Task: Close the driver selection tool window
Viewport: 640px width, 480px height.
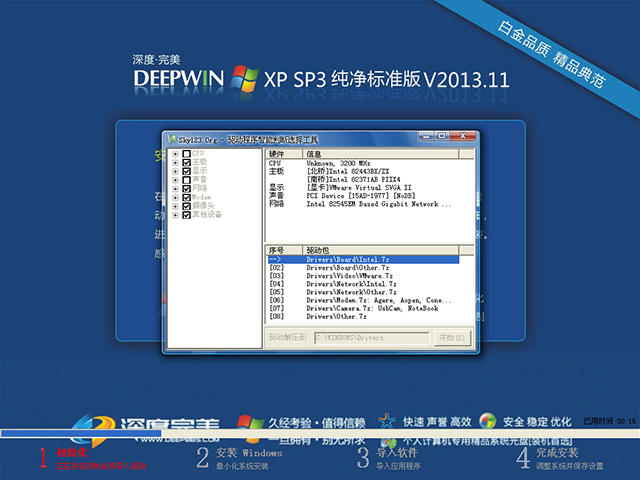Action: tap(463, 136)
